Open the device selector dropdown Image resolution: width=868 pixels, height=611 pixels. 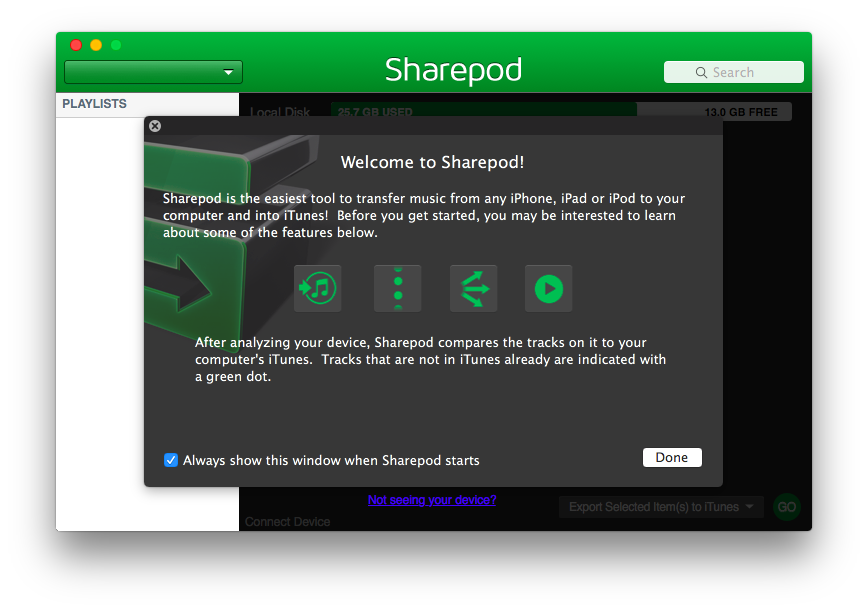(153, 72)
